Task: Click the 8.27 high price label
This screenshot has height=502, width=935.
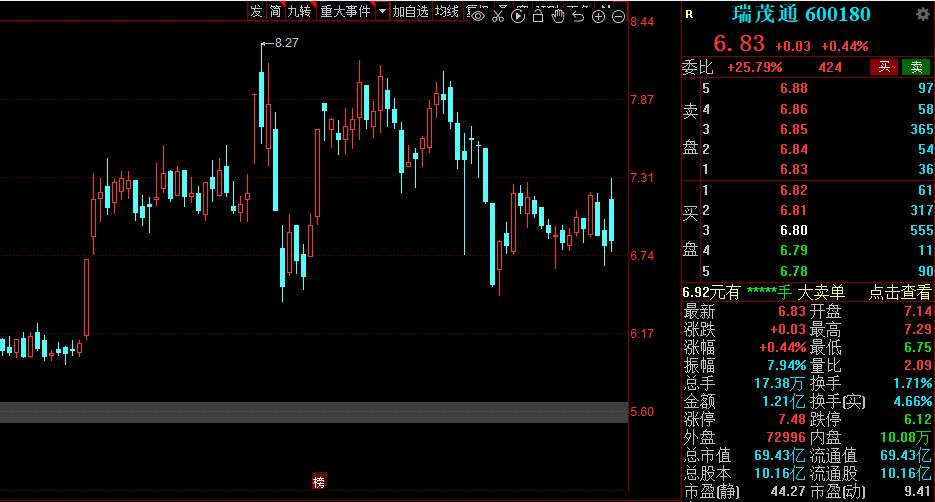Action: click(286, 43)
